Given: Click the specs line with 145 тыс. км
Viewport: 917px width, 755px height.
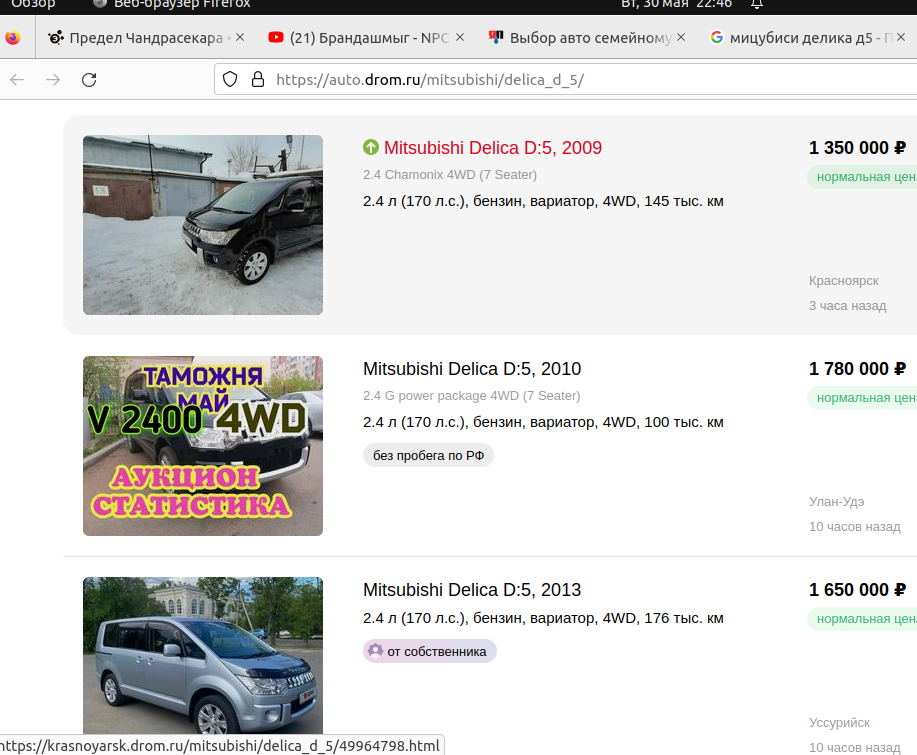Looking at the screenshot, I should point(543,201).
